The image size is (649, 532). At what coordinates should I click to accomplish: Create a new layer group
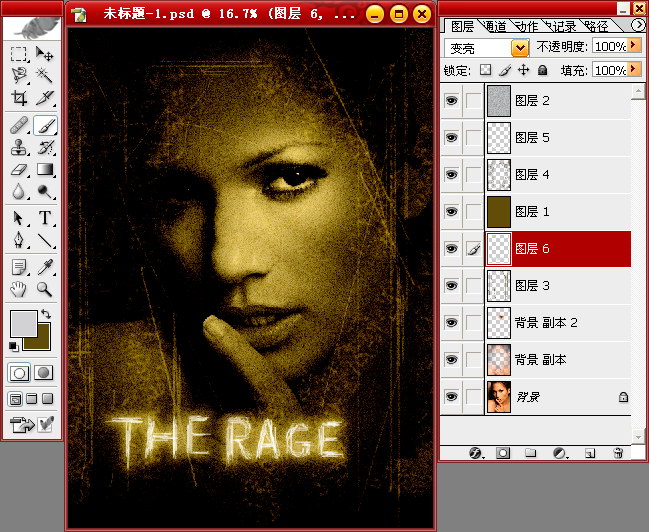coord(530,453)
